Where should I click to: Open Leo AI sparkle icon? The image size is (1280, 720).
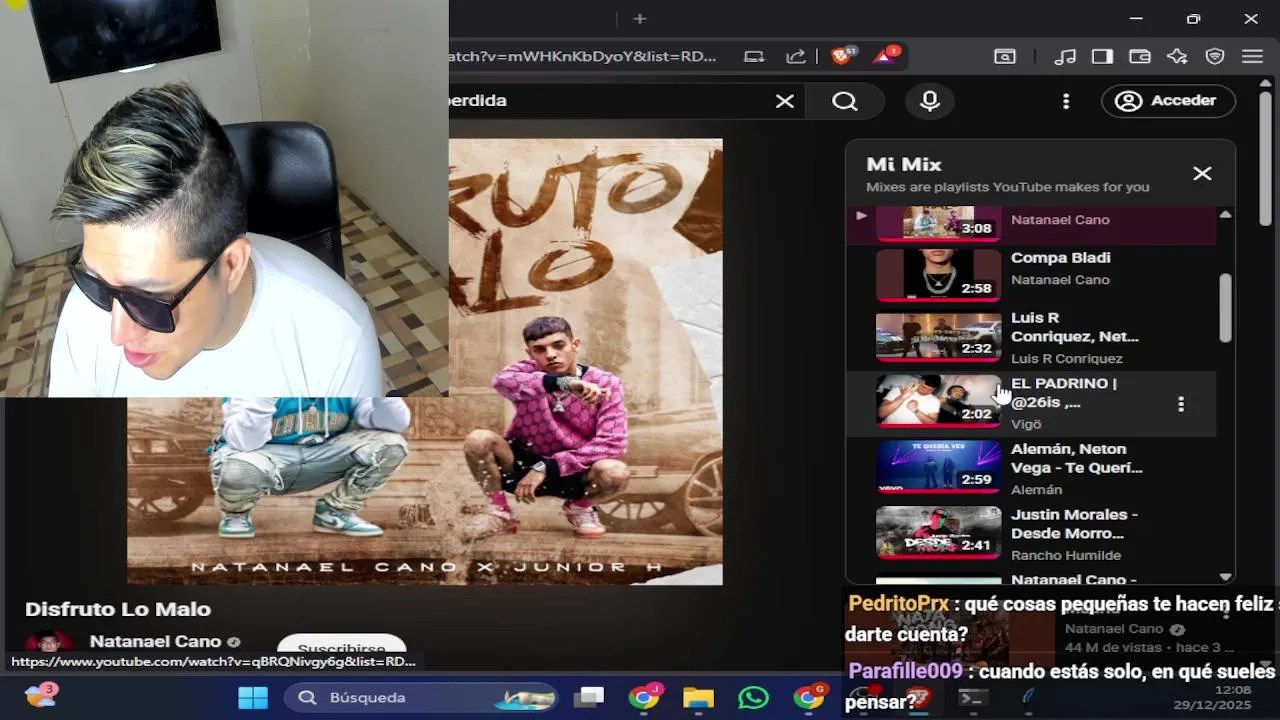1177,56
